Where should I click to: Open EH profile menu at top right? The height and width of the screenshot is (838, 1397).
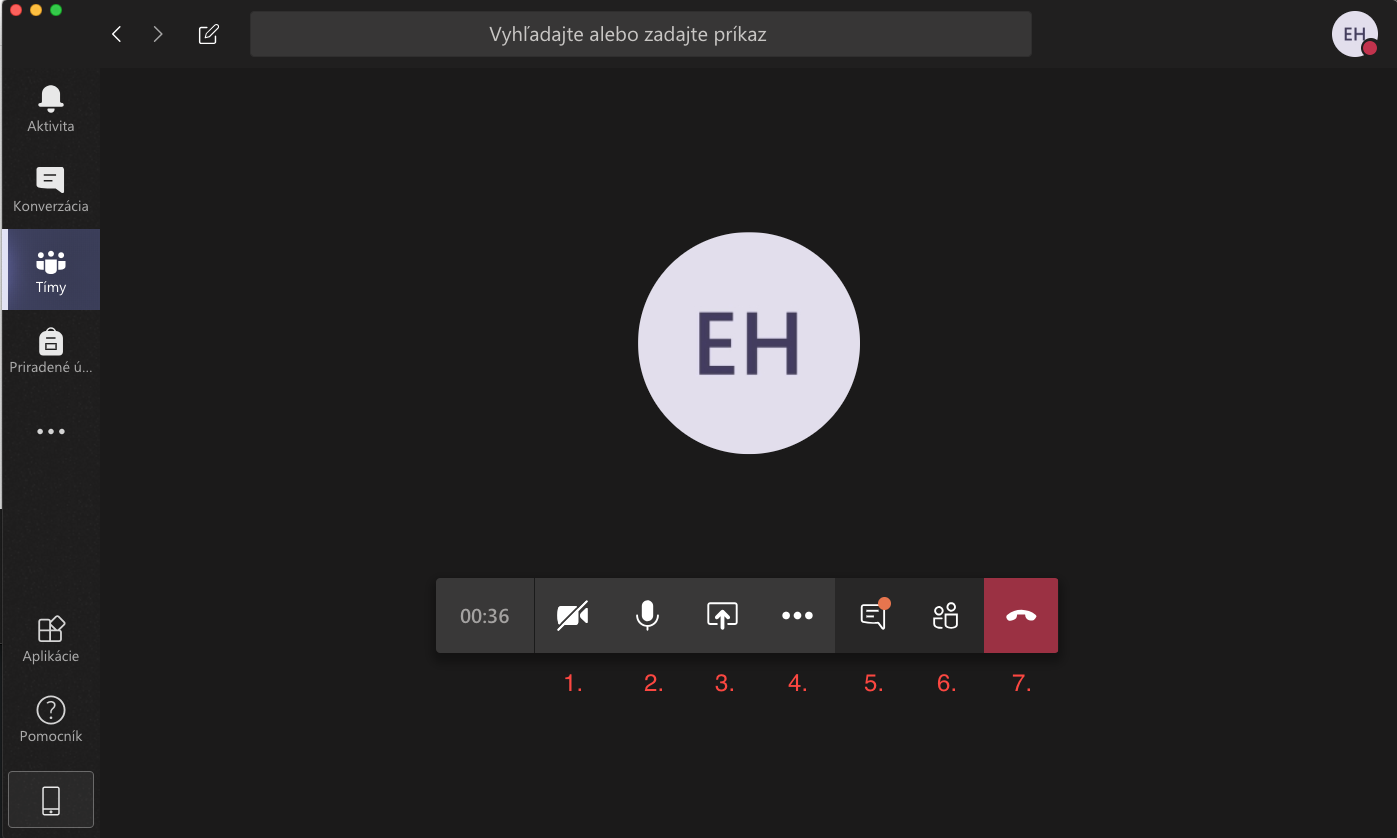(x=1355, y=34)
